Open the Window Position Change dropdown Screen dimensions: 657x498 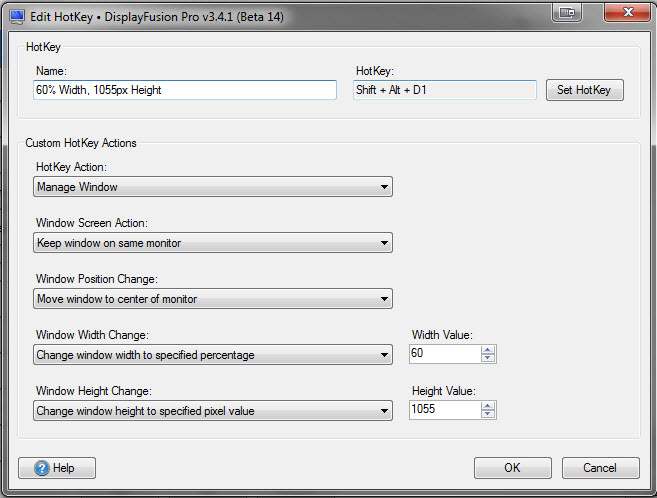[212, 299]
